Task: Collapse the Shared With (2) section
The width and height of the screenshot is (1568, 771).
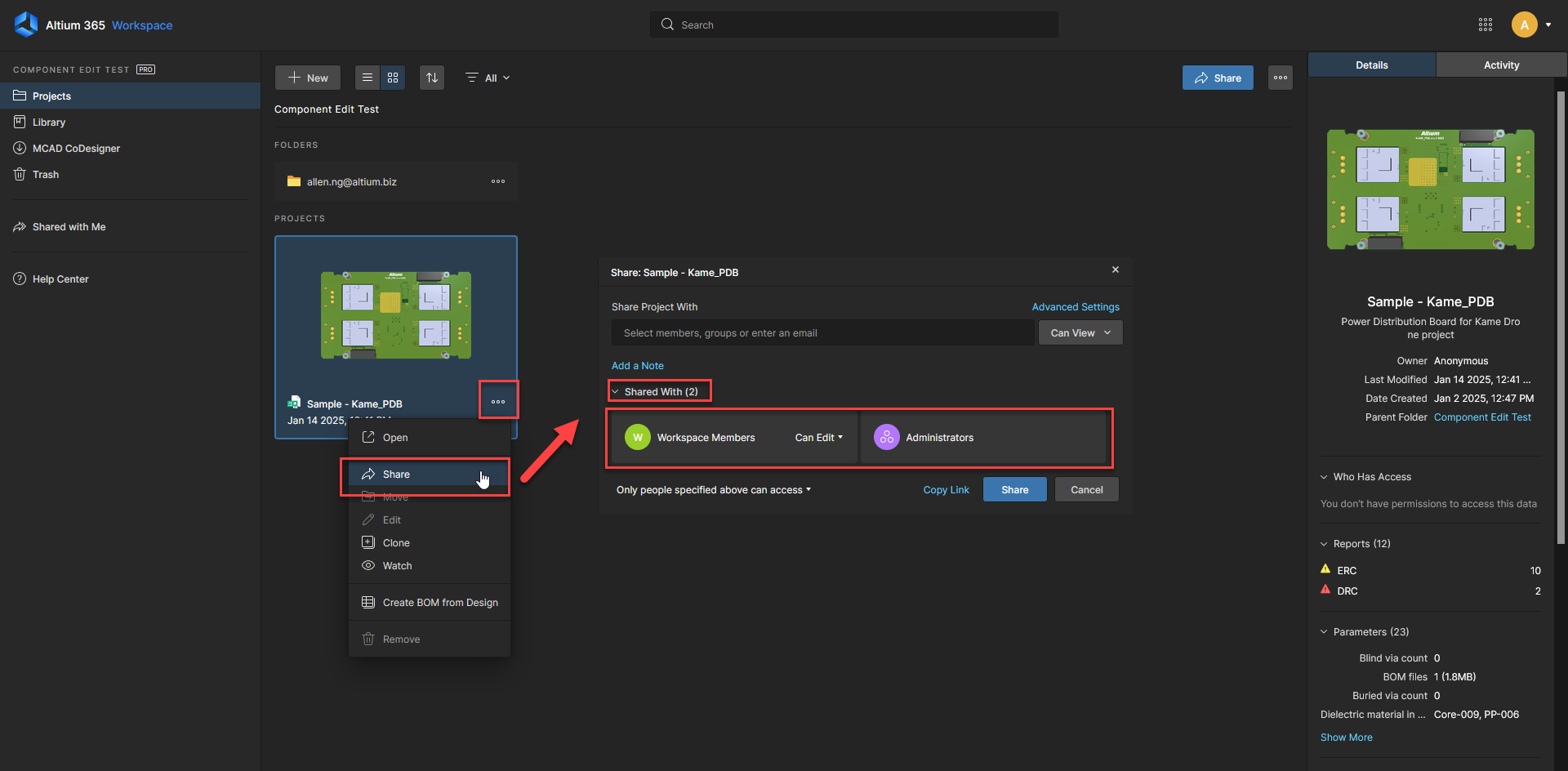Action: tap(655, 391)
